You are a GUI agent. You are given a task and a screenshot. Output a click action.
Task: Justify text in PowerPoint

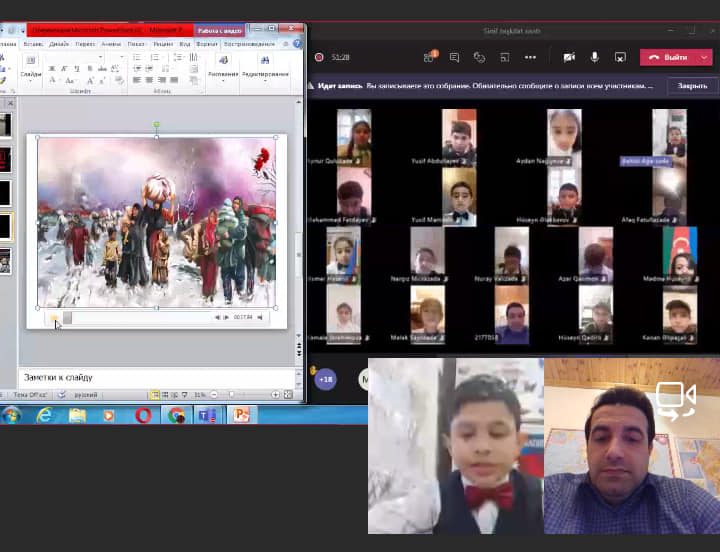pos(174,80)
